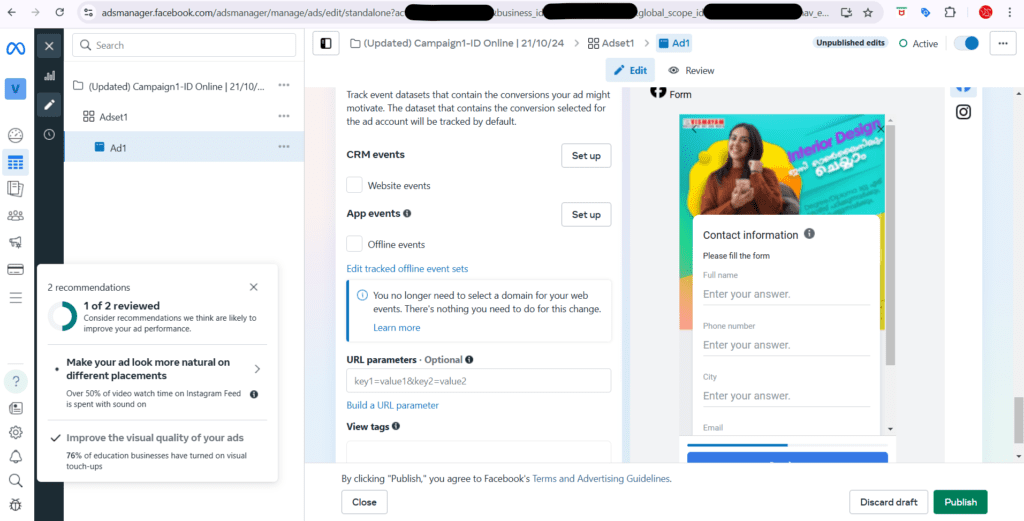1024x521 pixels.
Task: Click the bug report icon
Action: tap(16, 504)
